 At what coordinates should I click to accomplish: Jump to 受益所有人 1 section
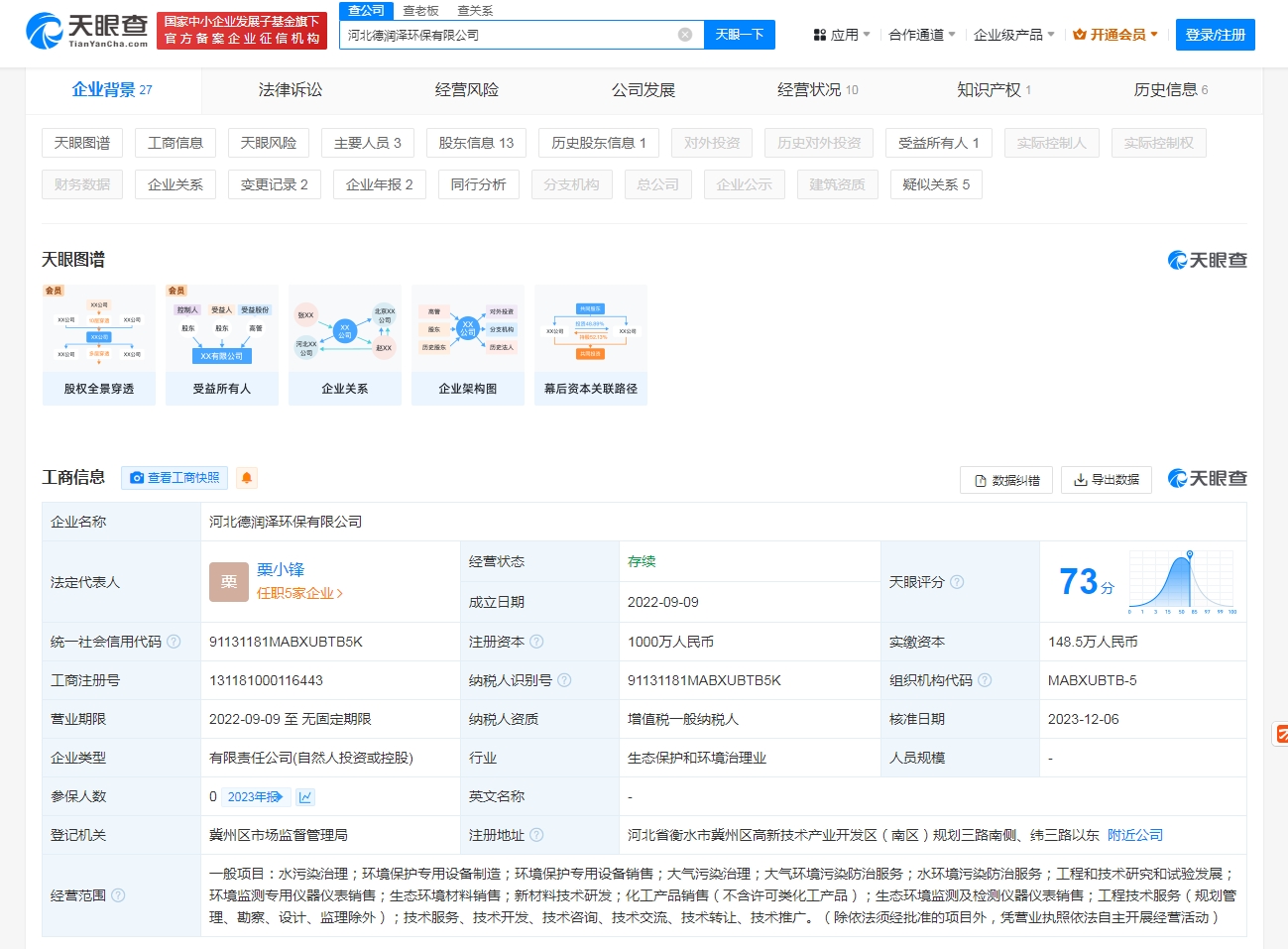pos(939,143)
